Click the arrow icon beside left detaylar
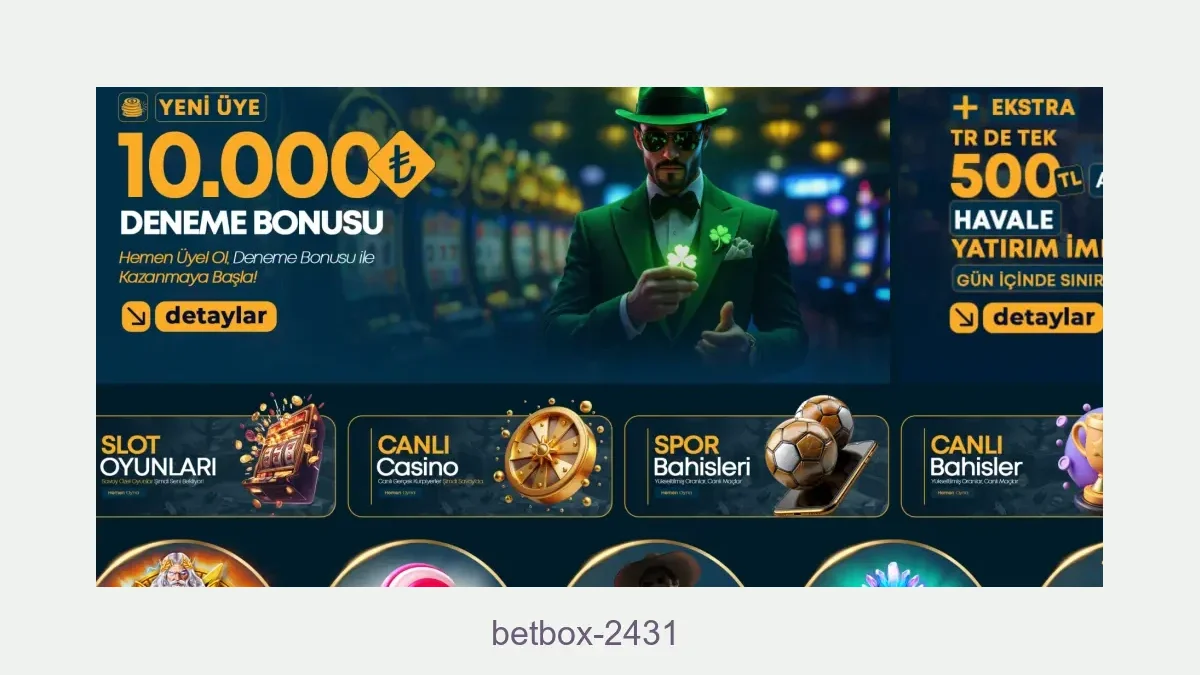 point(135,317)
